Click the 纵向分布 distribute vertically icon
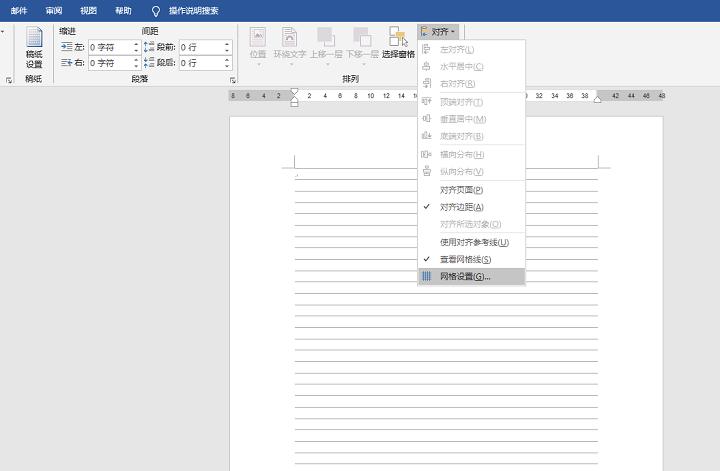This screenshot has height=471, width=720. pyautogui.click(x=427, y=171)
